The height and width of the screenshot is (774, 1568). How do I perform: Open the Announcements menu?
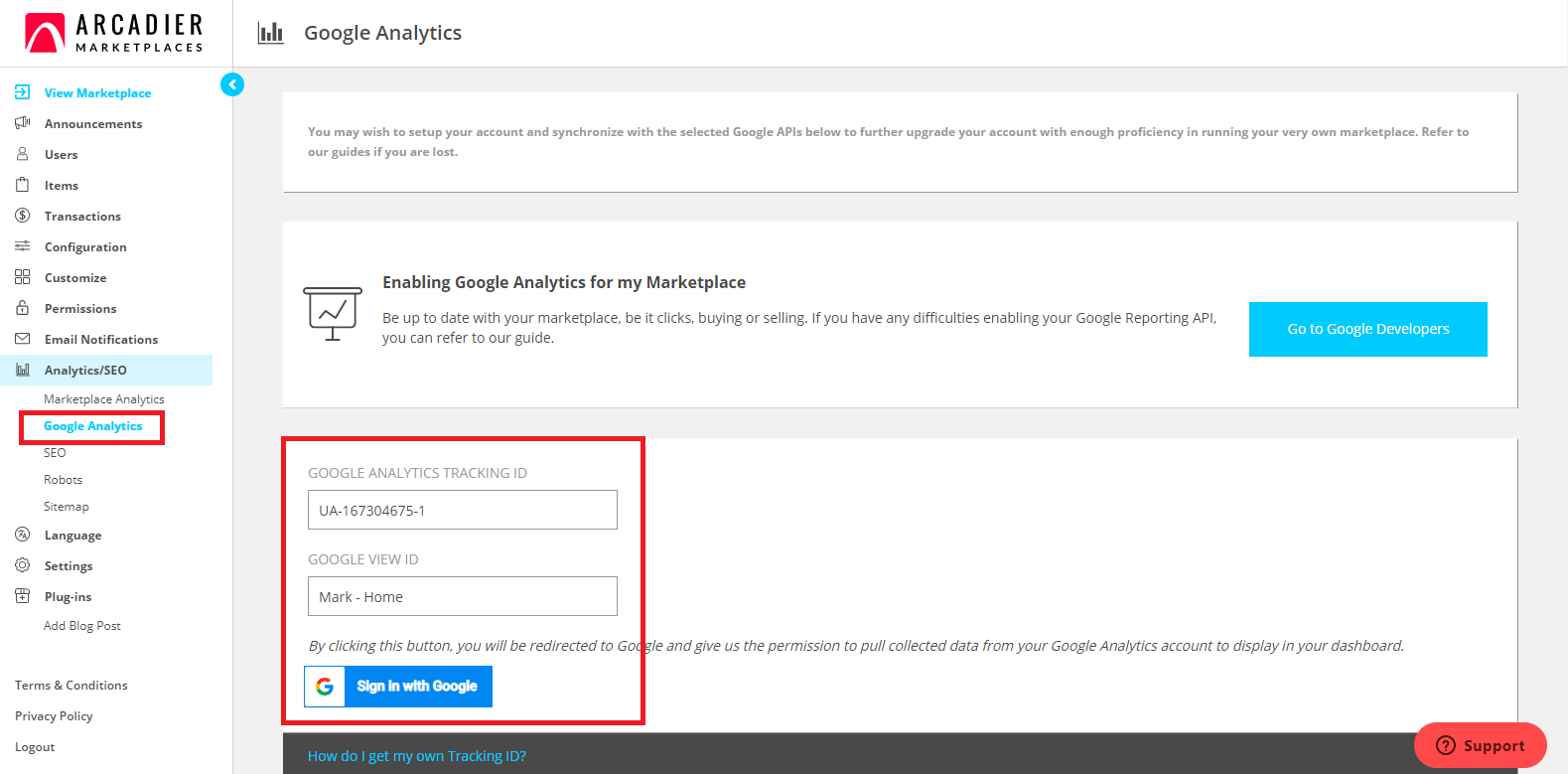point(93,124)
